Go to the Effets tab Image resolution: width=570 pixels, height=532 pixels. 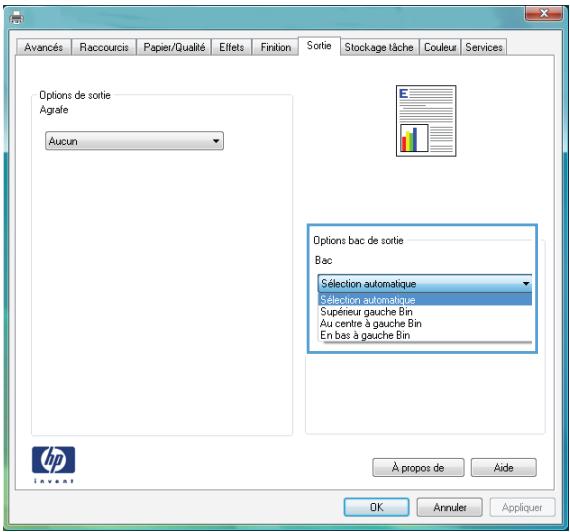(232, 47)
